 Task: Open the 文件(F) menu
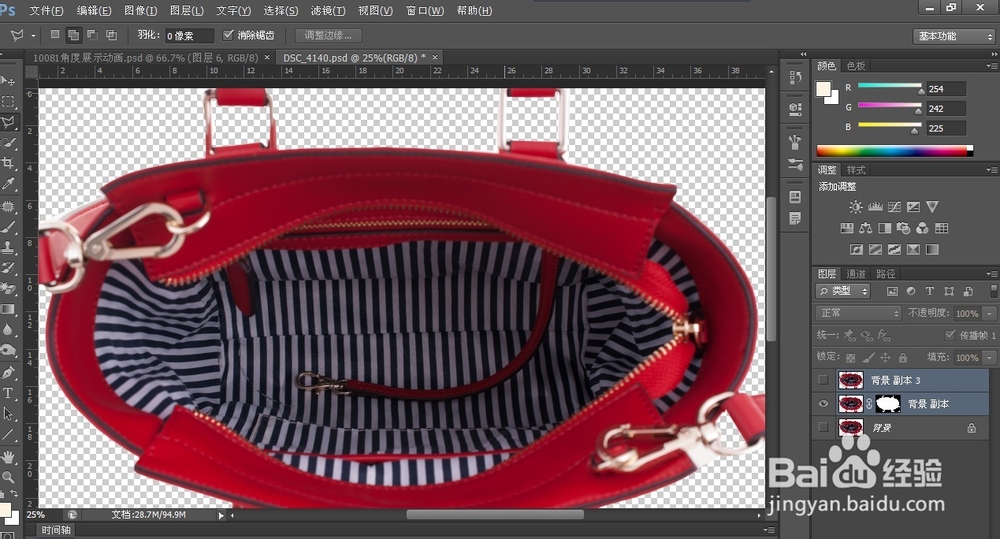coord(46,11)
